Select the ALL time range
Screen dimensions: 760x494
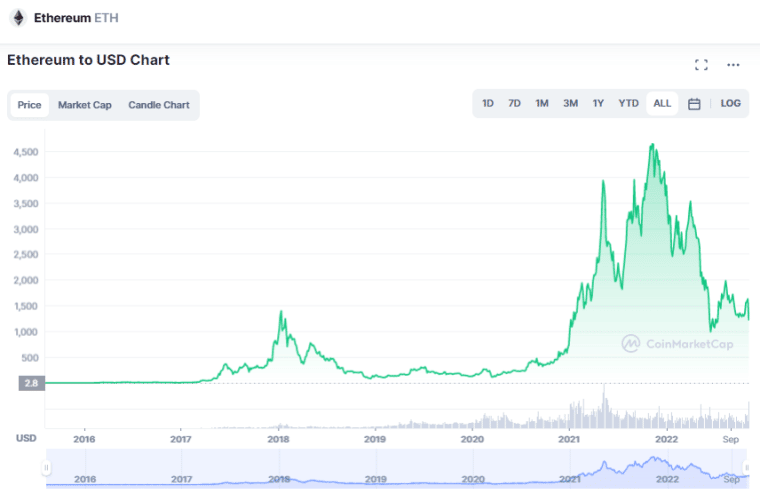tap(662, 104)
